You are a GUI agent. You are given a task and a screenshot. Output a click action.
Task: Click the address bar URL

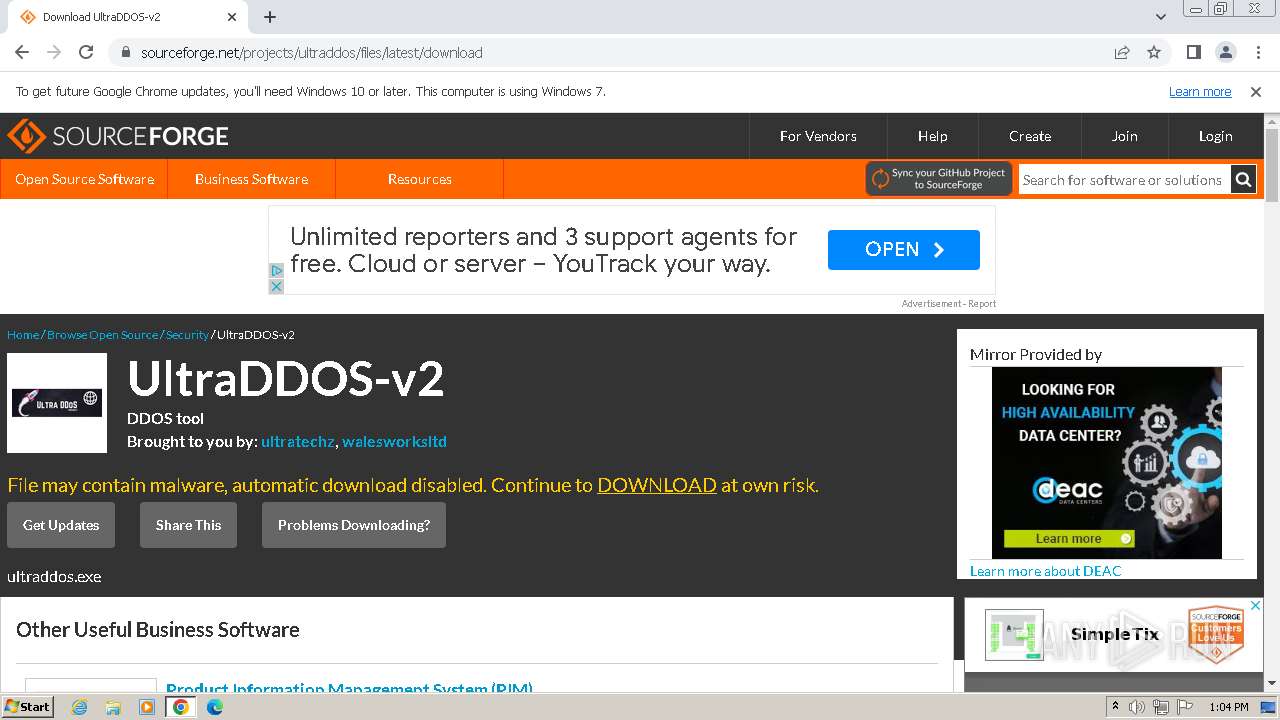311,52
